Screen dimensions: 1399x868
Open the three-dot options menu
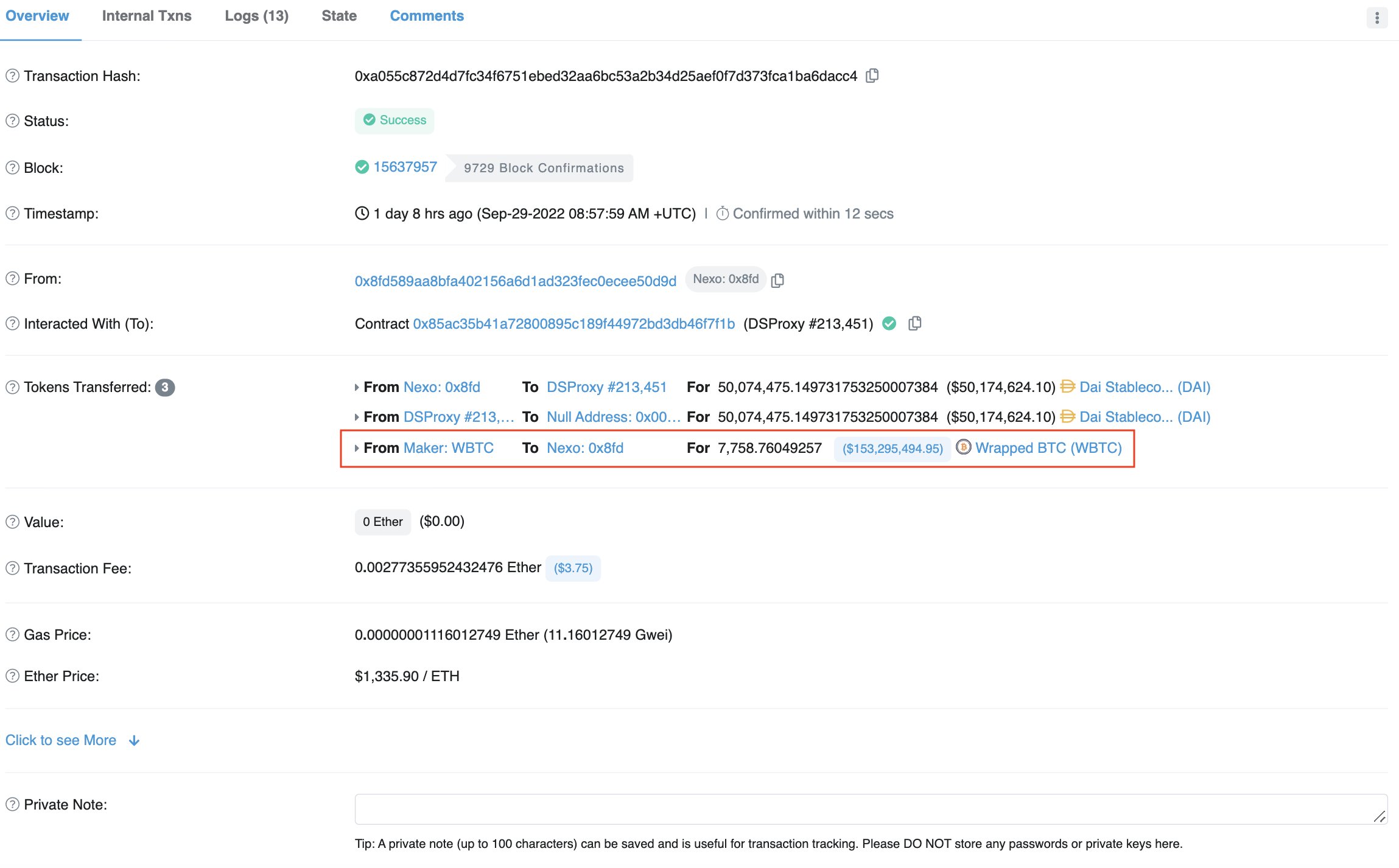1376,18
